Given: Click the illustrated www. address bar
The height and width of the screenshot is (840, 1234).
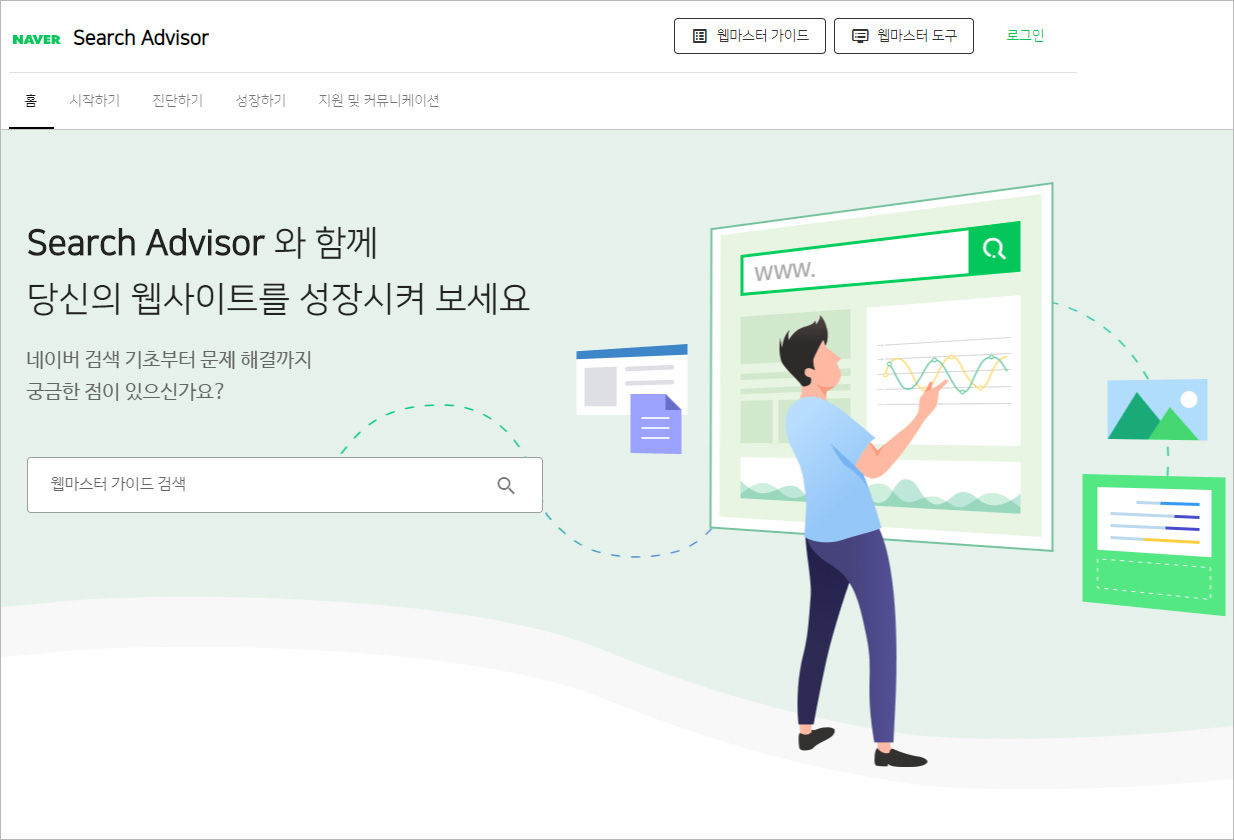Looking at the screenshot, I should coord(855,262).
